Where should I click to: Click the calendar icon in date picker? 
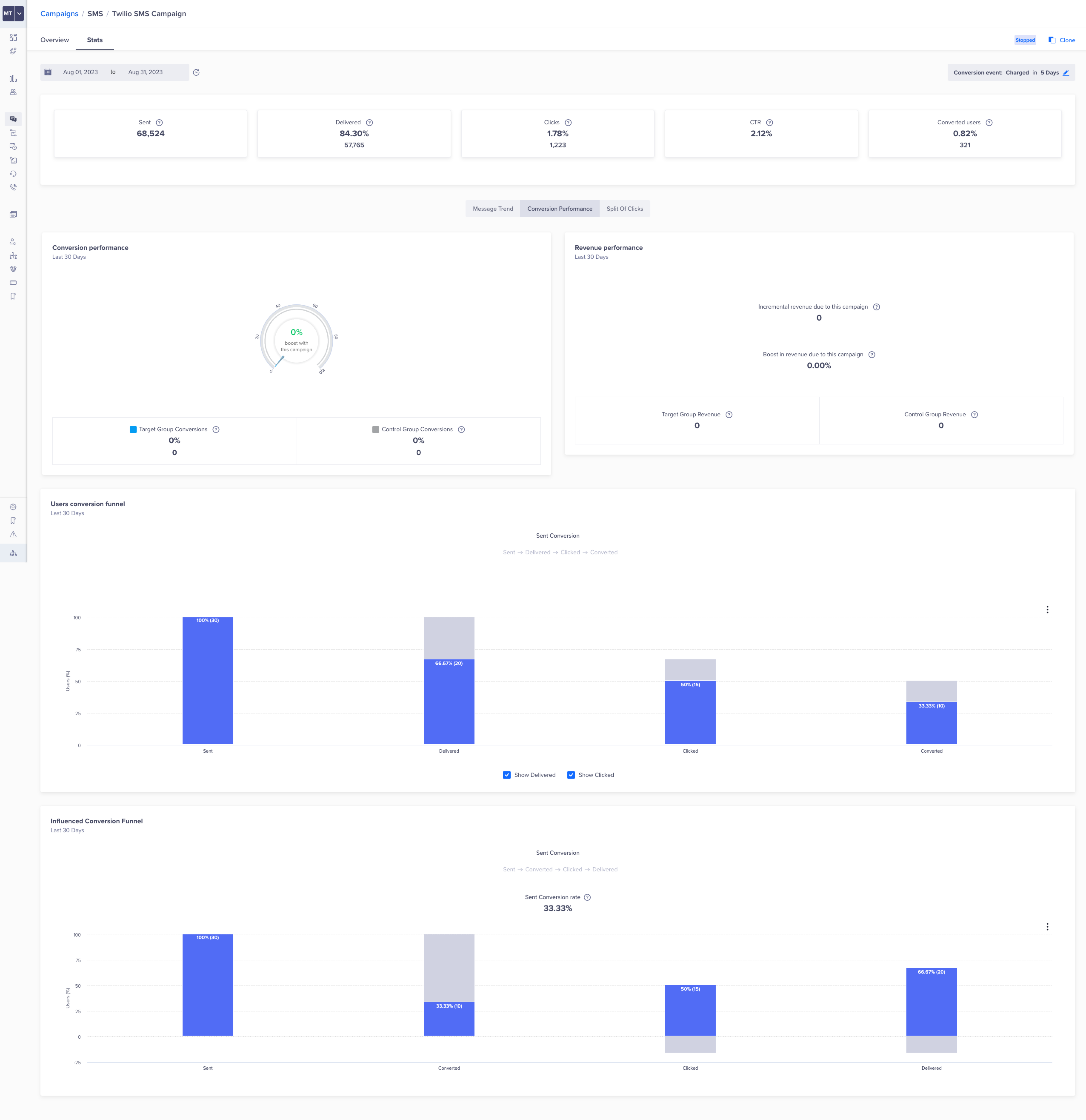pyautogui.click(x=48, y=72)
